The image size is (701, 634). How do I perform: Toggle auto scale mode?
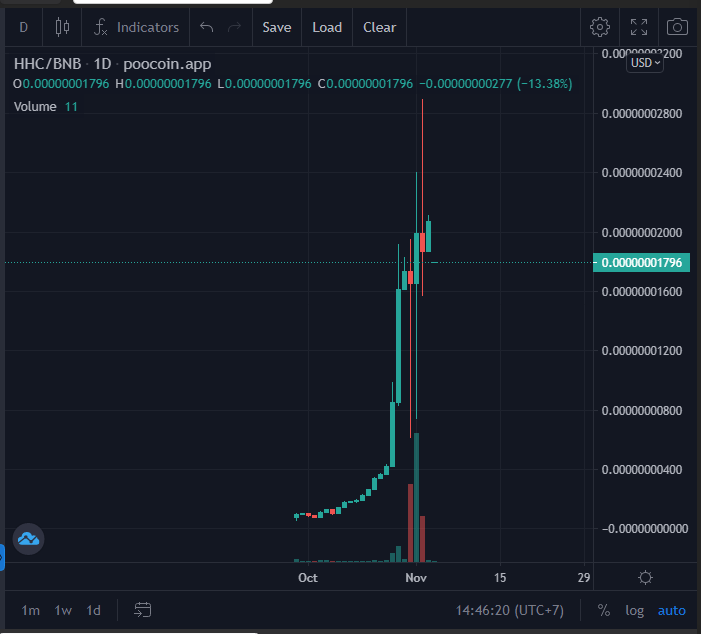pos(671,610)
